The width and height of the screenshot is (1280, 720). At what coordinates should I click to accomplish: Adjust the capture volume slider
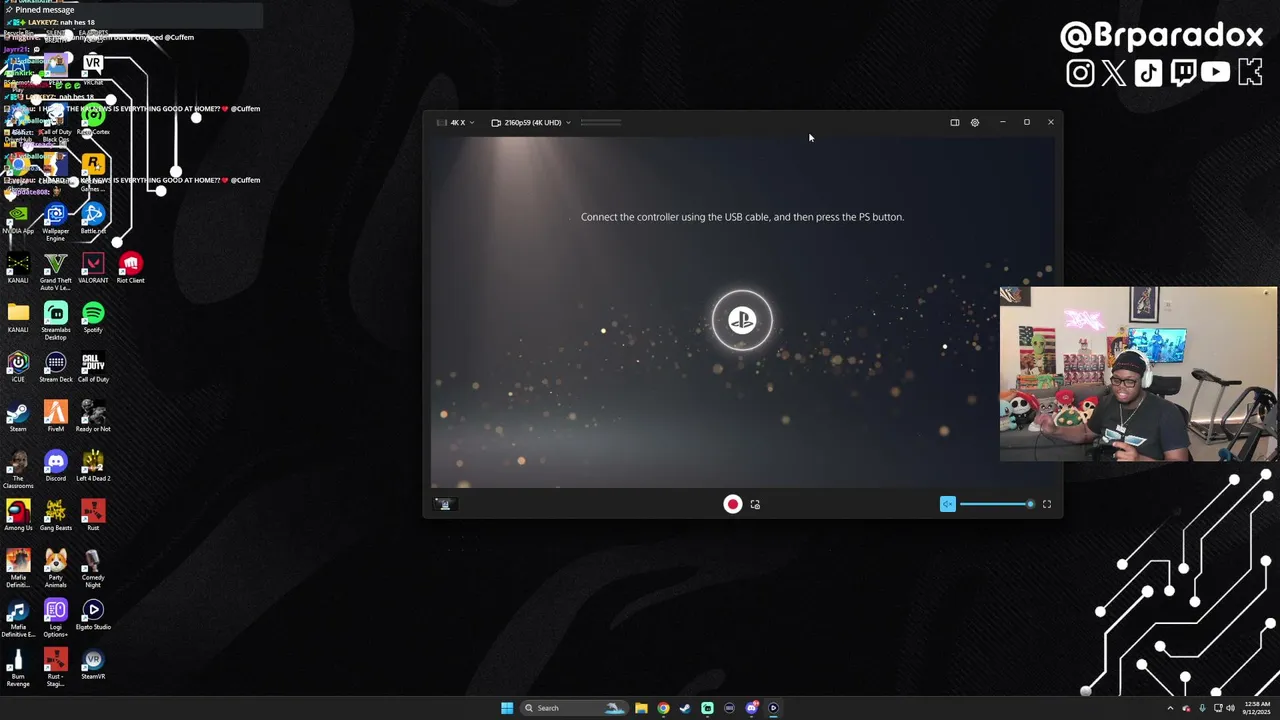tap(996, 504)
